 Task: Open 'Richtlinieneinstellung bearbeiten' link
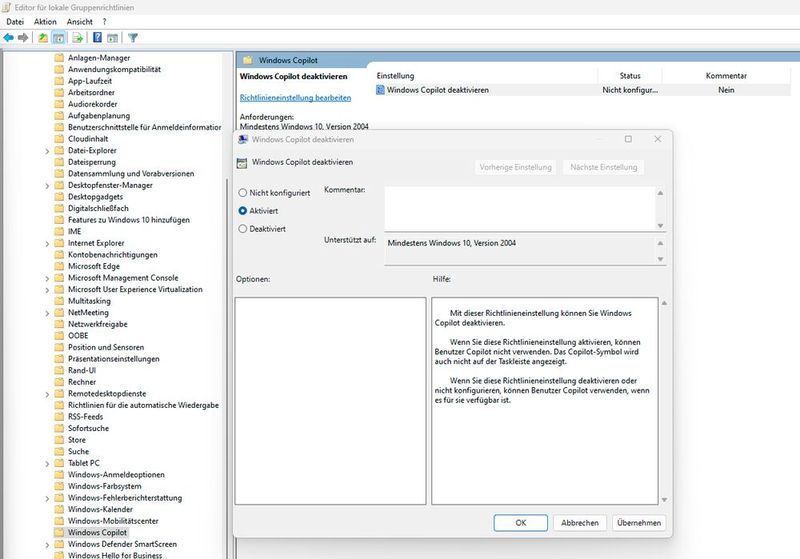coord(295,97)
